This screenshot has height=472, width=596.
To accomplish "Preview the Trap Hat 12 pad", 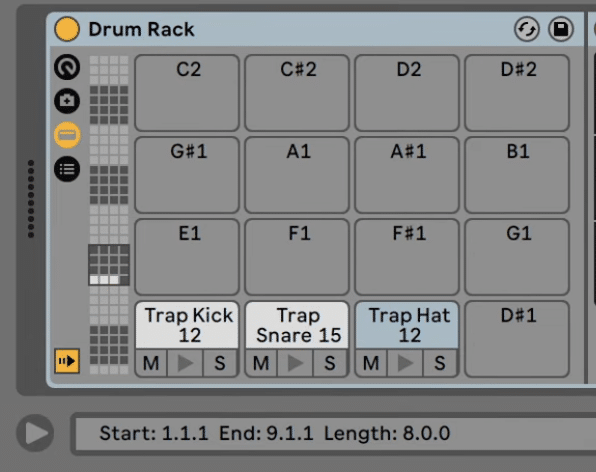I will coord(405,363).
